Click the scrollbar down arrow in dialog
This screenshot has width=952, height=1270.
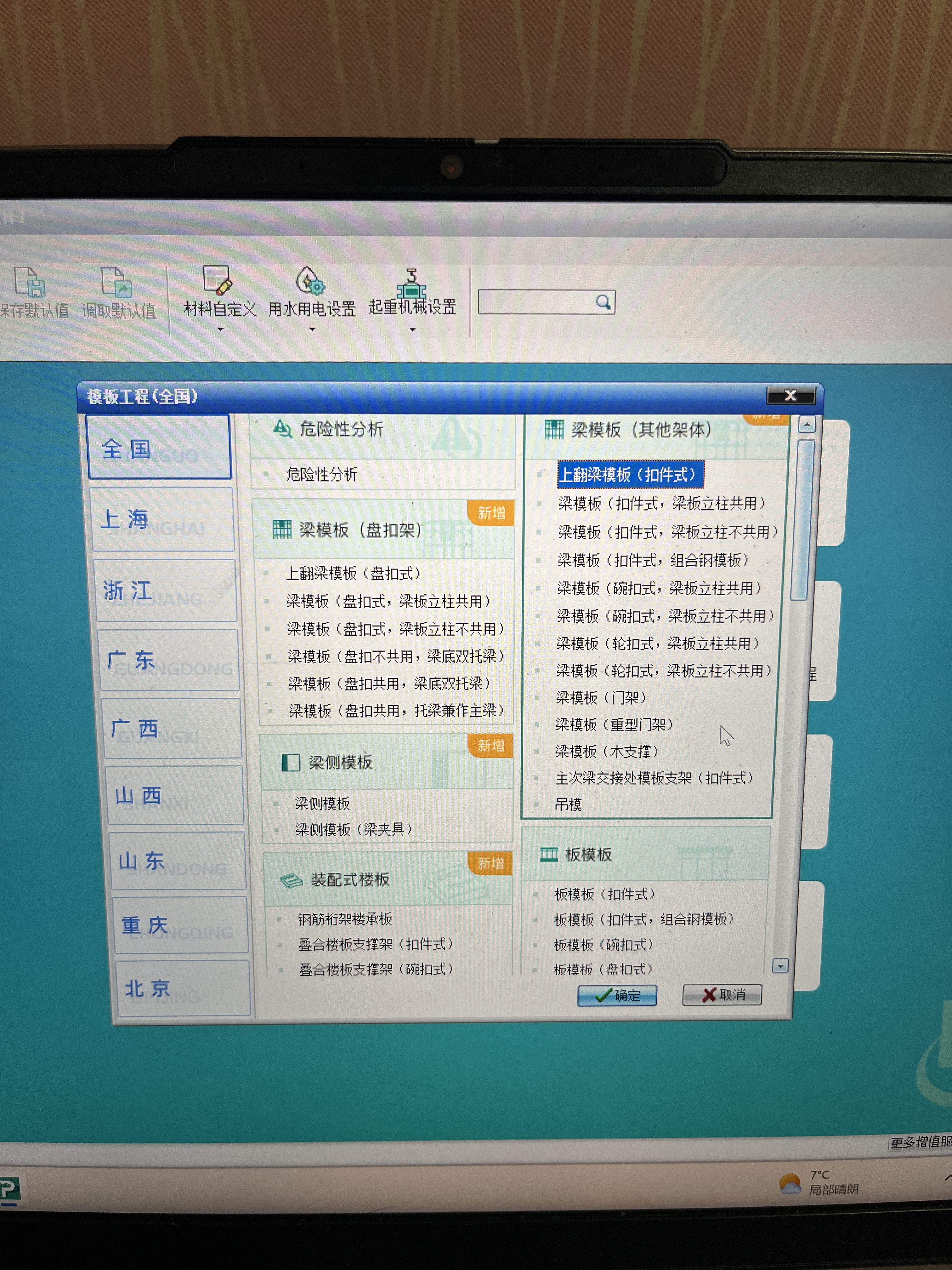pyautogui.click(x=780, y=966)
